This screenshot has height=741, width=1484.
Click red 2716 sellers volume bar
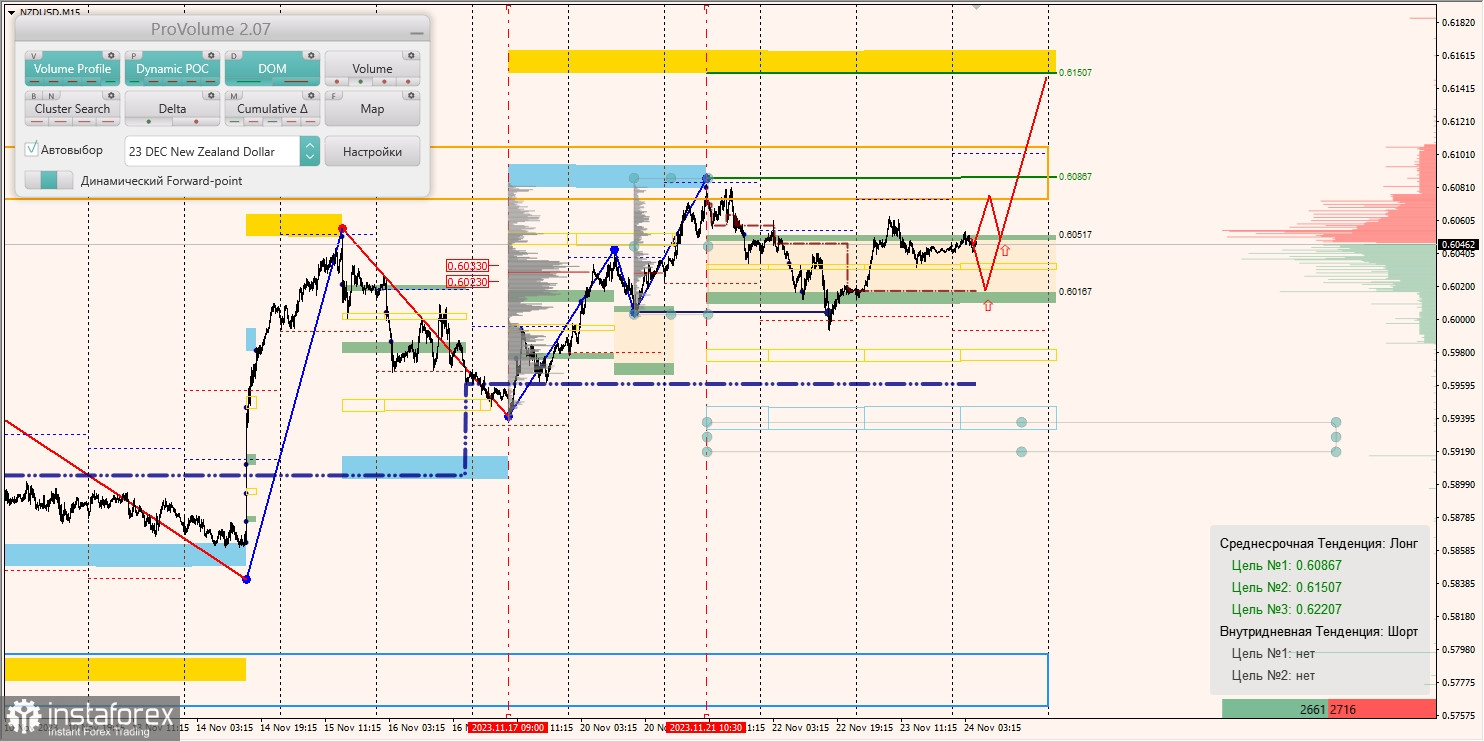pos(1382,709)
